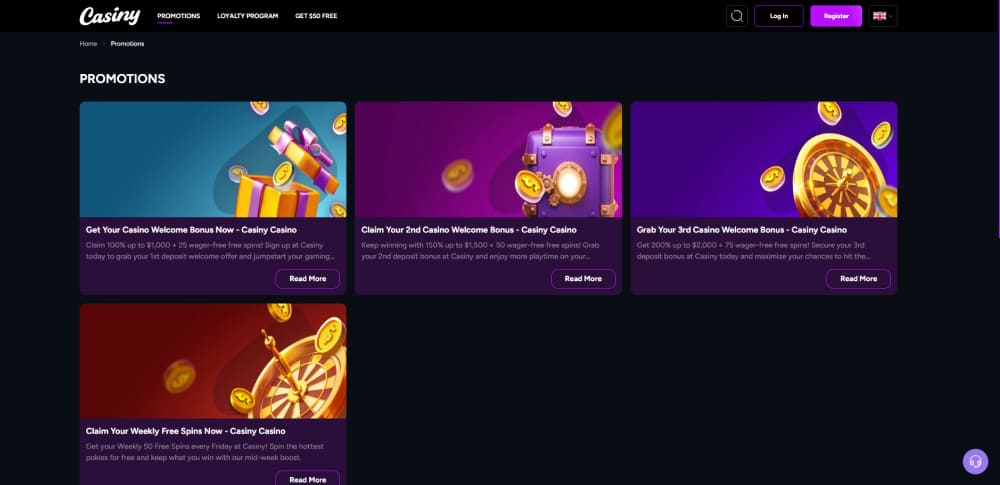Select Get $50 Free menu item
Viewport: 1000px width, 485px height.
316,16
